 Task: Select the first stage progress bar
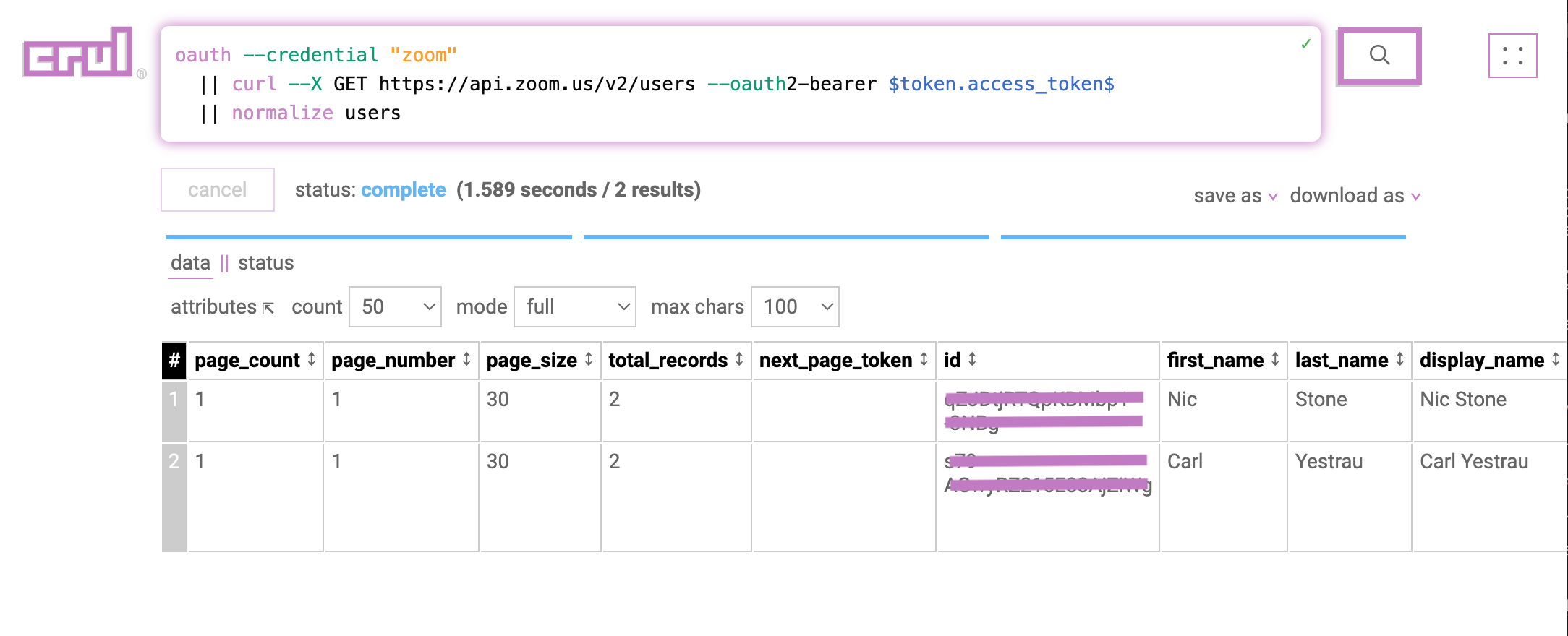369,236
